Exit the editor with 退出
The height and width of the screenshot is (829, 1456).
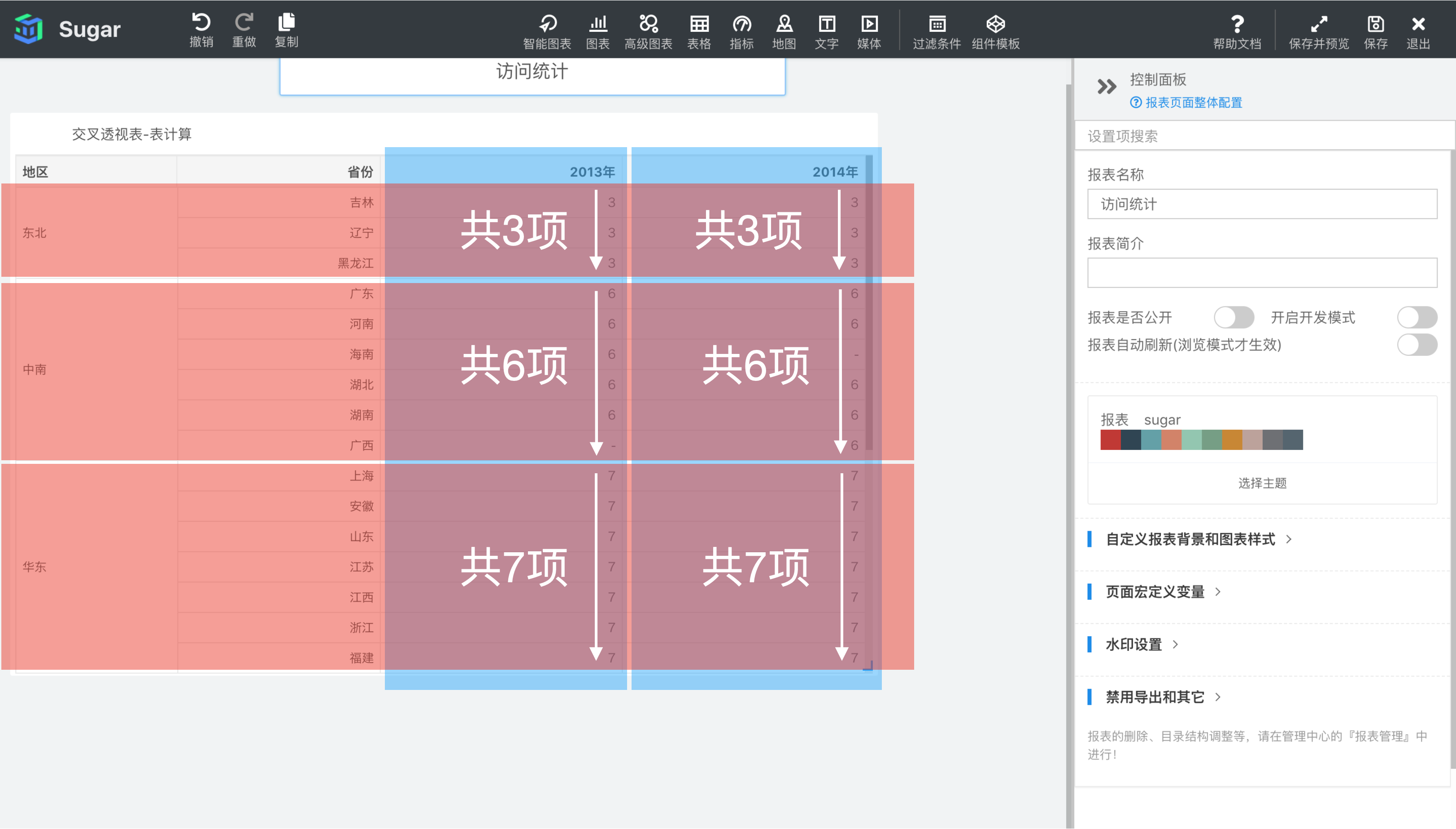(1418, 32)
